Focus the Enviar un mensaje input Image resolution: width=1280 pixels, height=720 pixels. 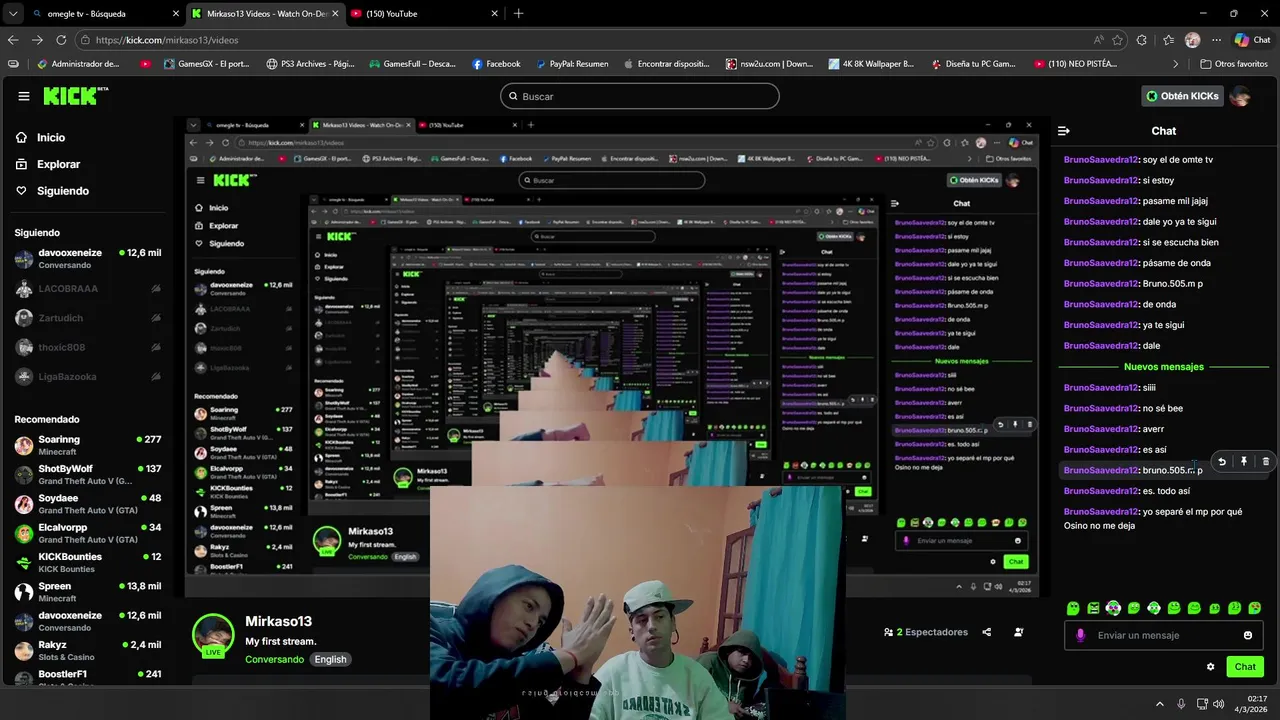pyautogui.click(x=1163, y=635)
